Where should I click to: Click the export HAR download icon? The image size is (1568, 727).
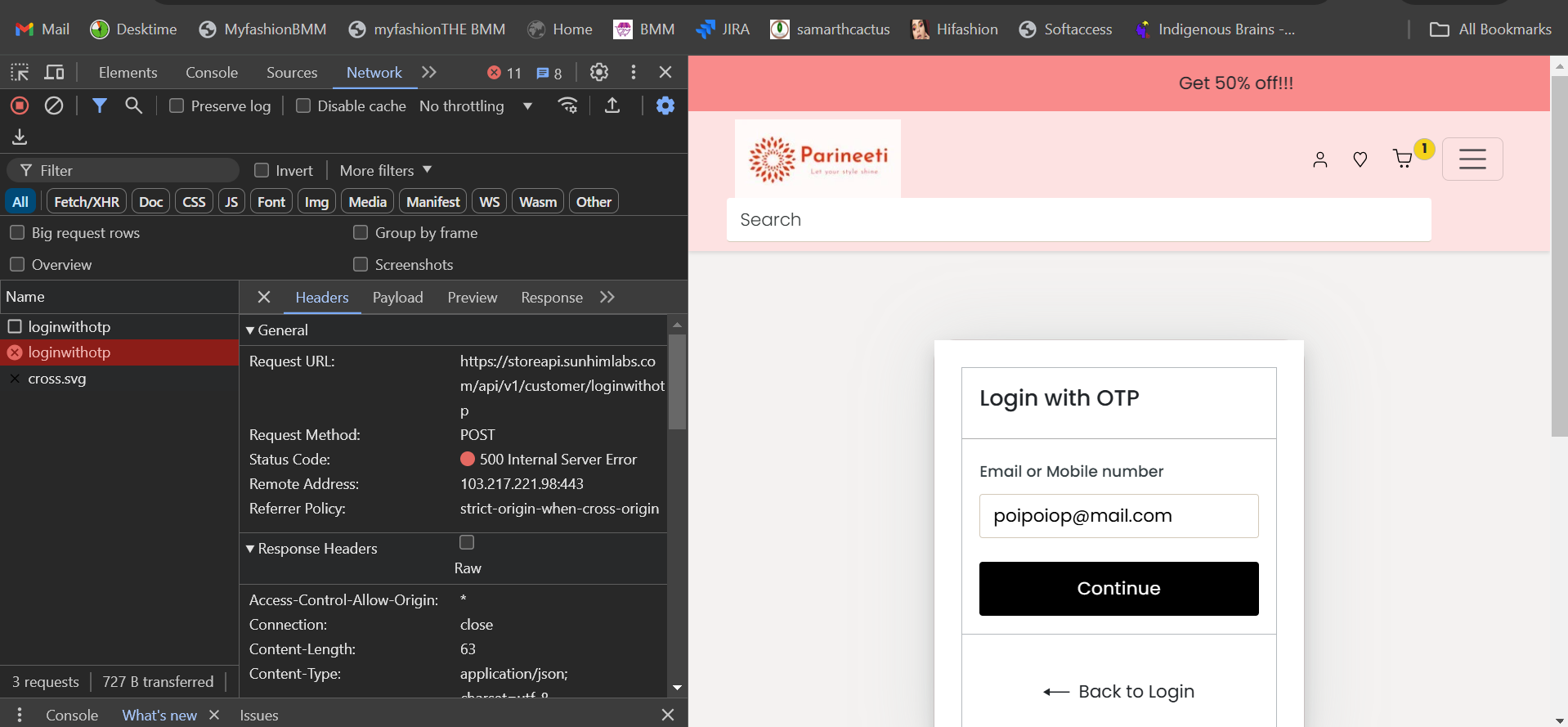point(20,137)
